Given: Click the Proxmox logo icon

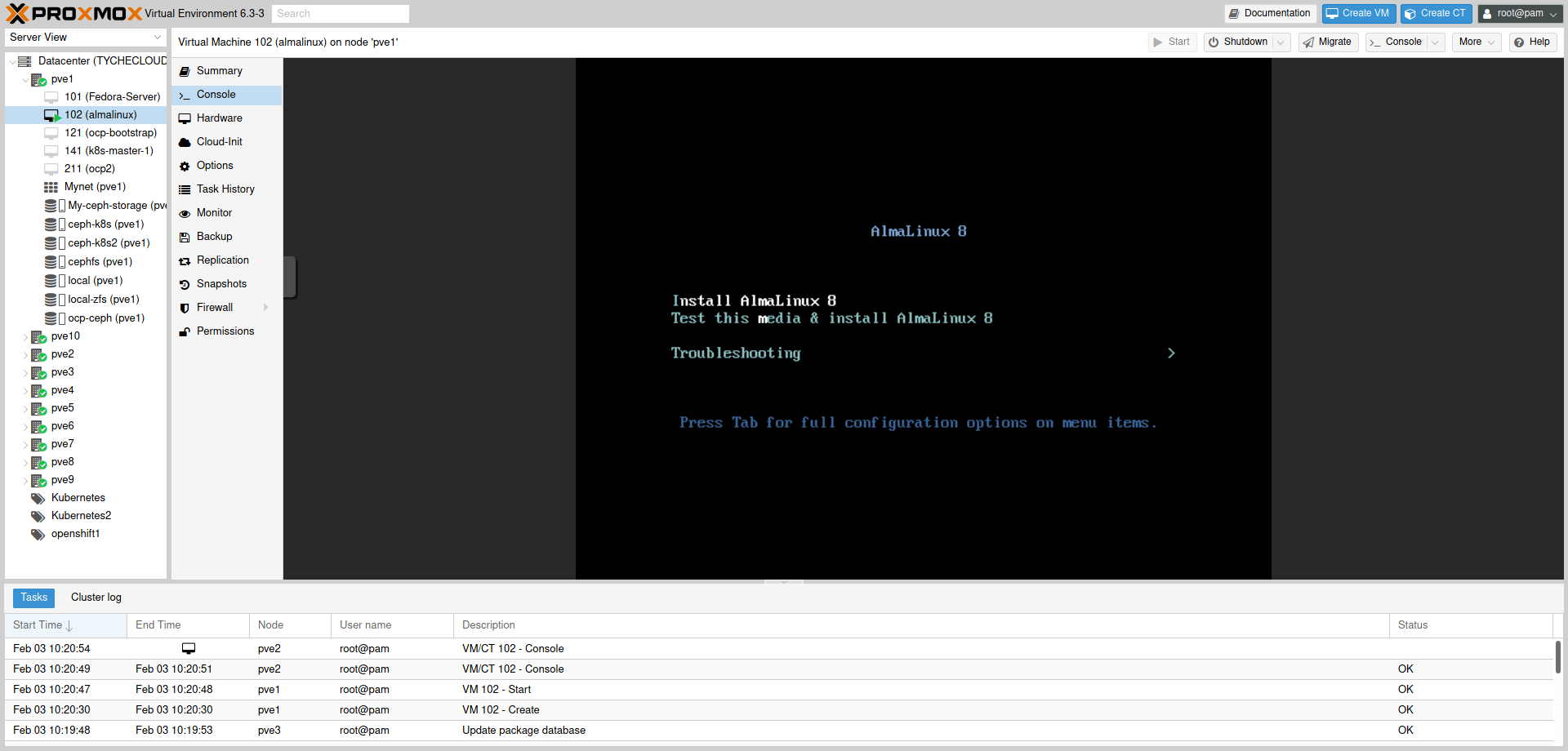Looking at the screenshot, I should click(x=17, y=13).
